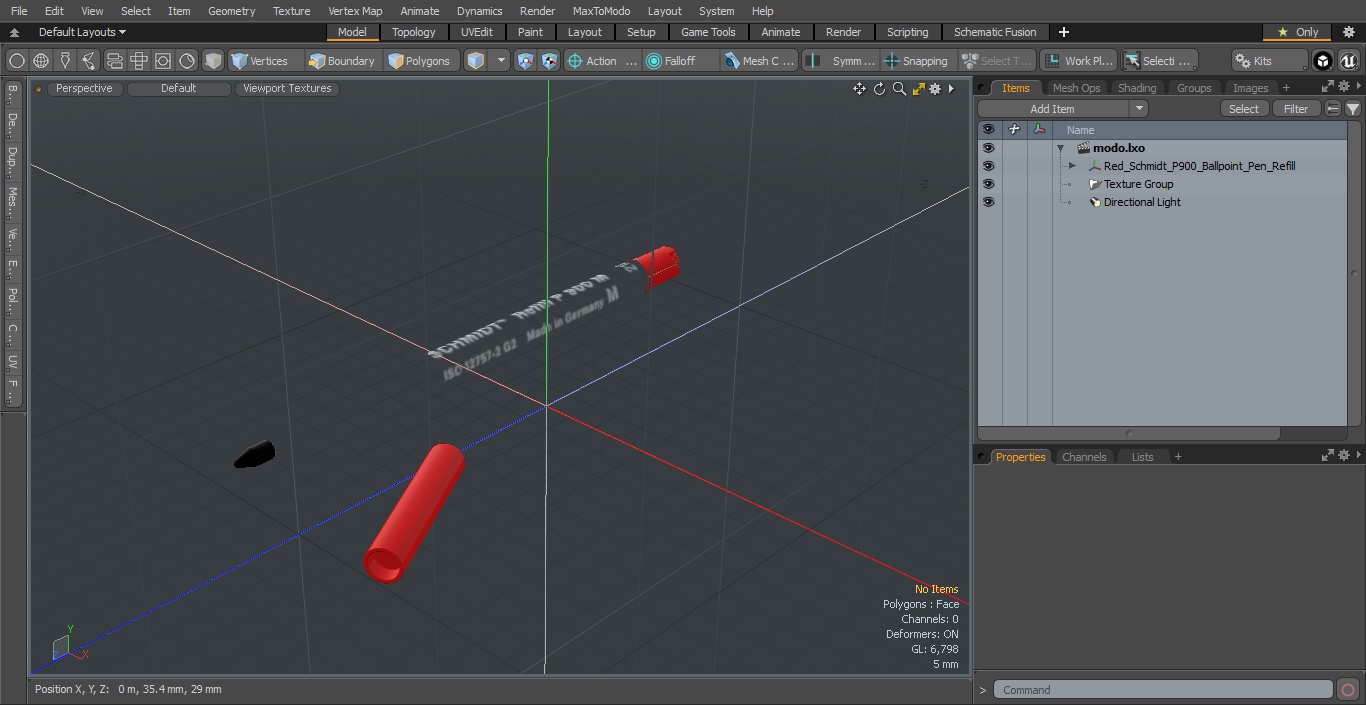
Task: Switch to Polygons selection mode
Action: coord(422,61)
